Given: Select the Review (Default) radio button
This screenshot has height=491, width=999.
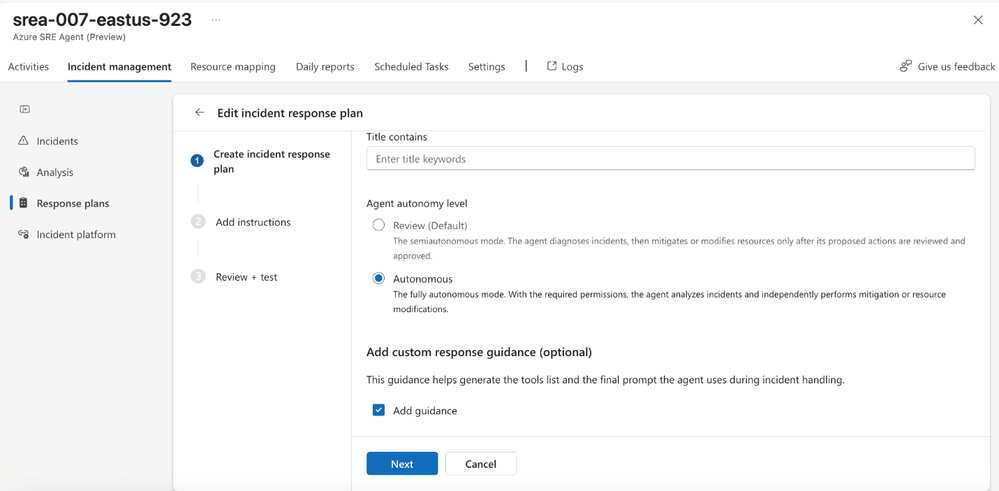Looking at the screenshot, I should pos(378,225).
